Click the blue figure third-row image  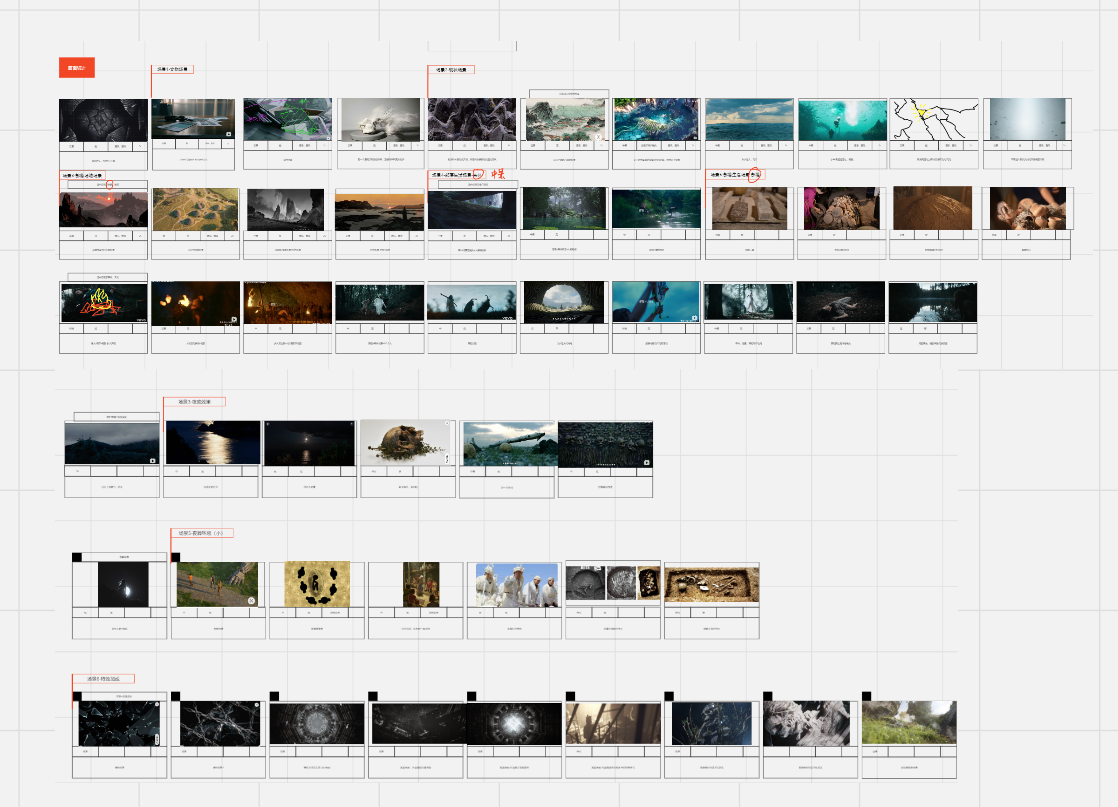click(x=656, y=302)
